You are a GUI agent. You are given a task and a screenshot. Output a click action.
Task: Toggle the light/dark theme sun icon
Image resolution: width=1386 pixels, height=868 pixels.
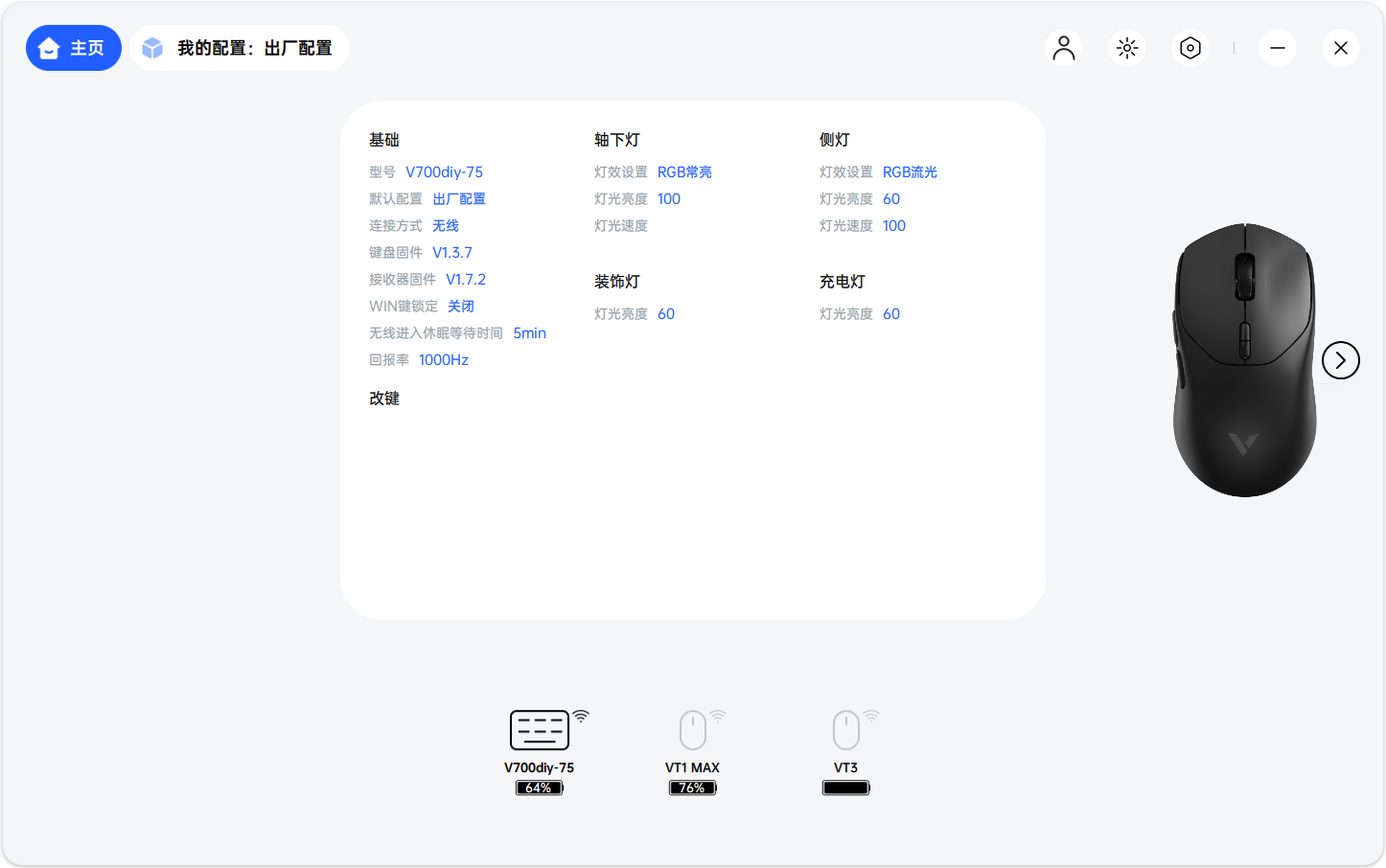coord(1127,48)
